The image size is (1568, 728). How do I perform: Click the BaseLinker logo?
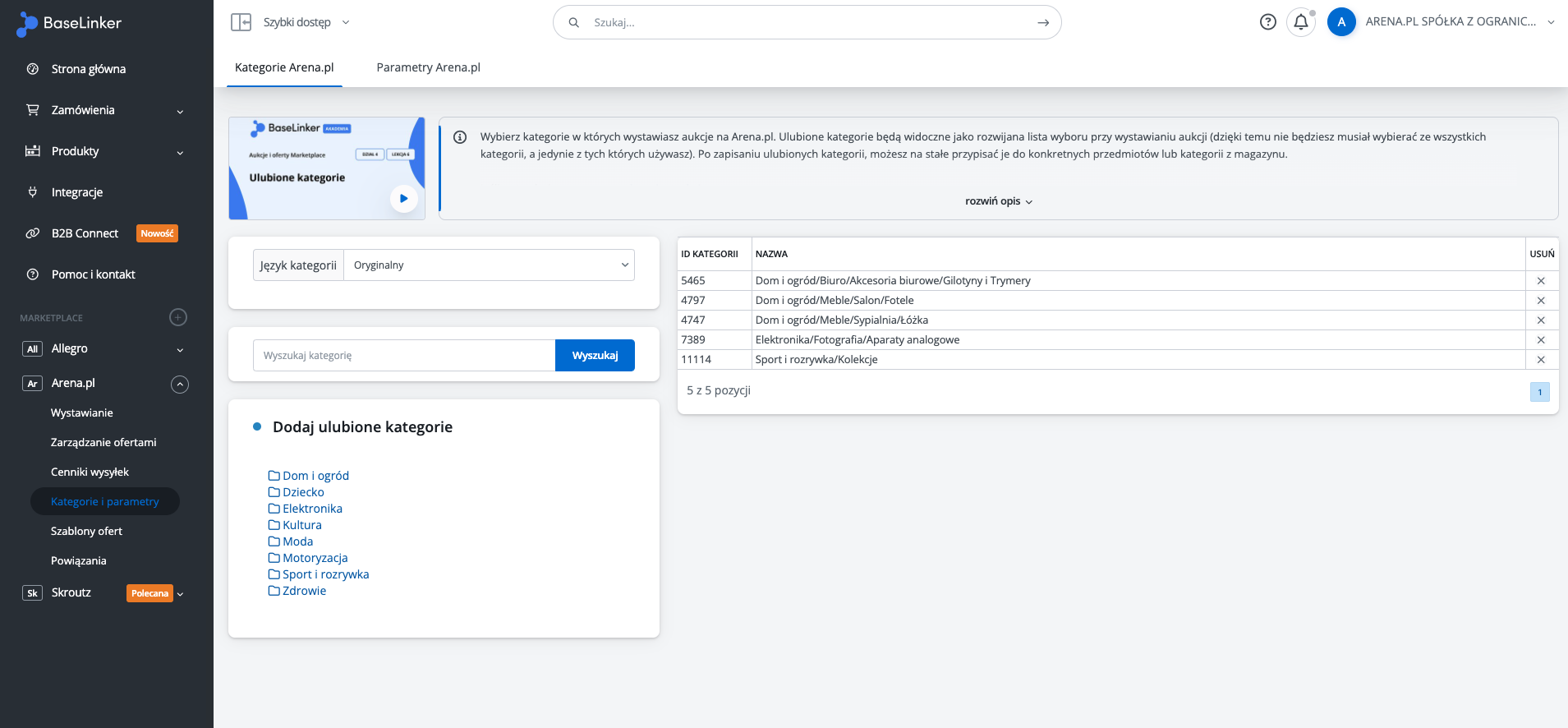69,24
